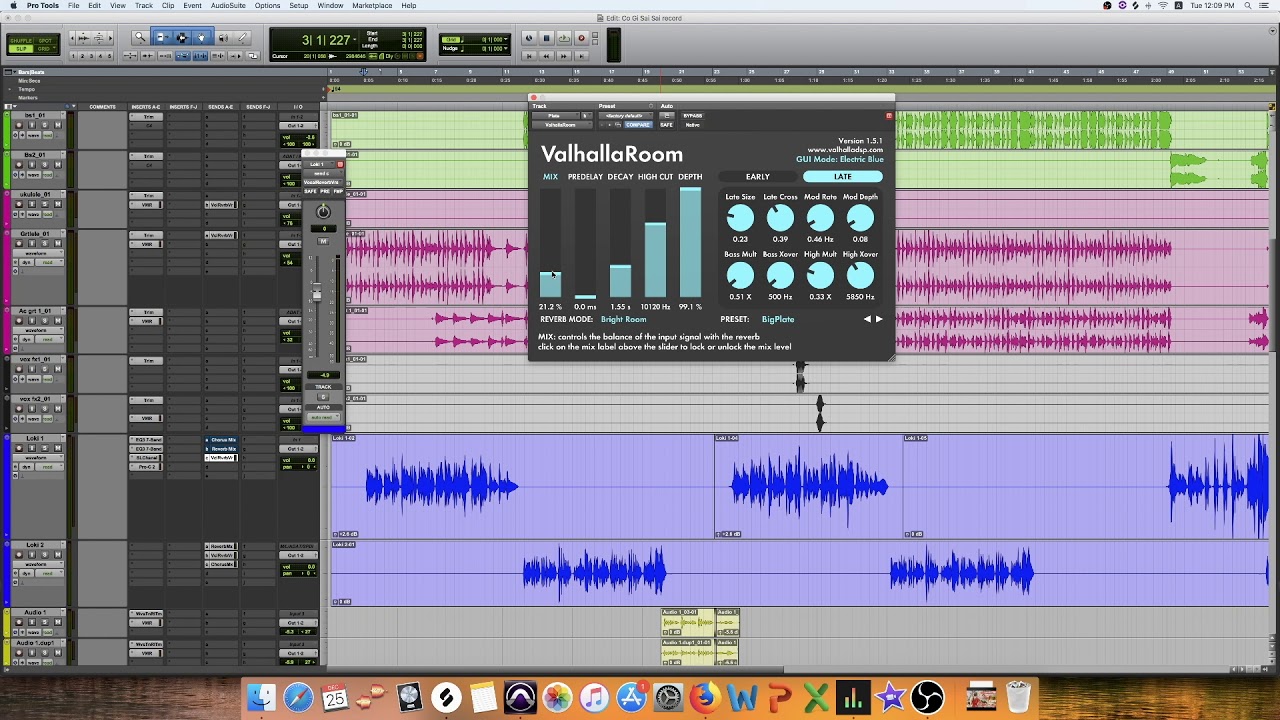Click the High Xover knob
Screen dimensions: 1280x720
[860, 276]
